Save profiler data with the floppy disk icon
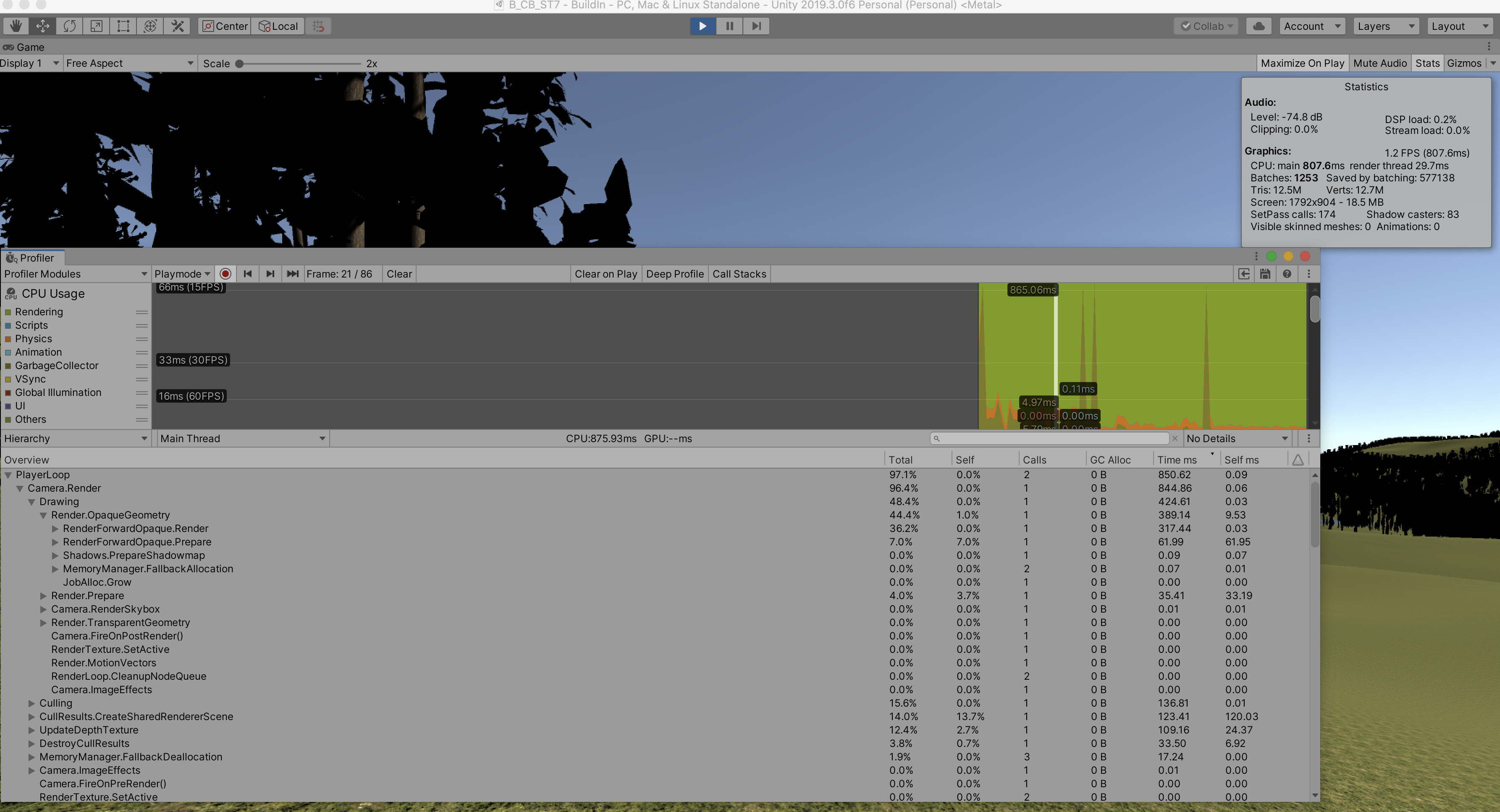1500x812 pixels. coord(1265,274)
